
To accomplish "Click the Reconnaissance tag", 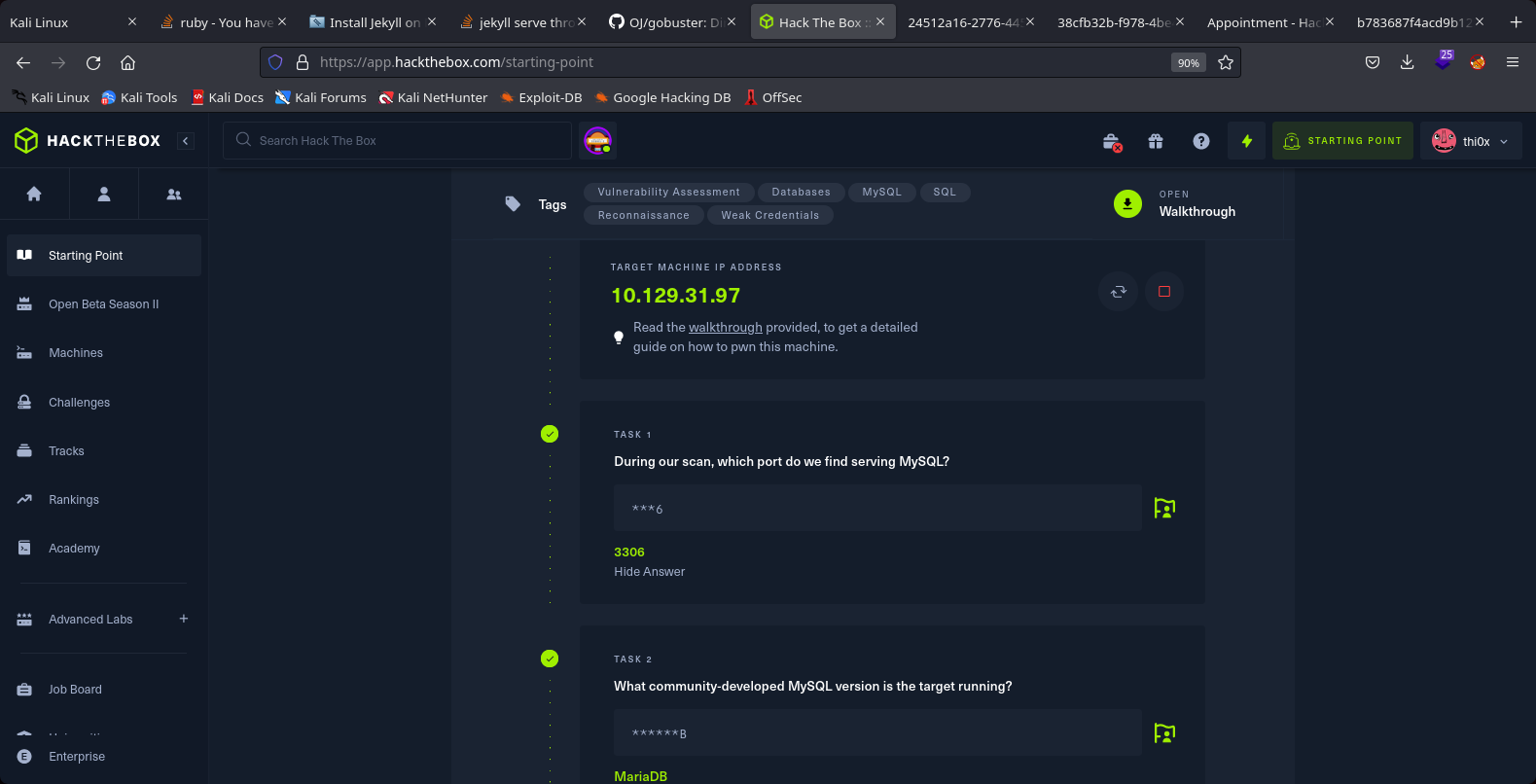I will (643, 216).
